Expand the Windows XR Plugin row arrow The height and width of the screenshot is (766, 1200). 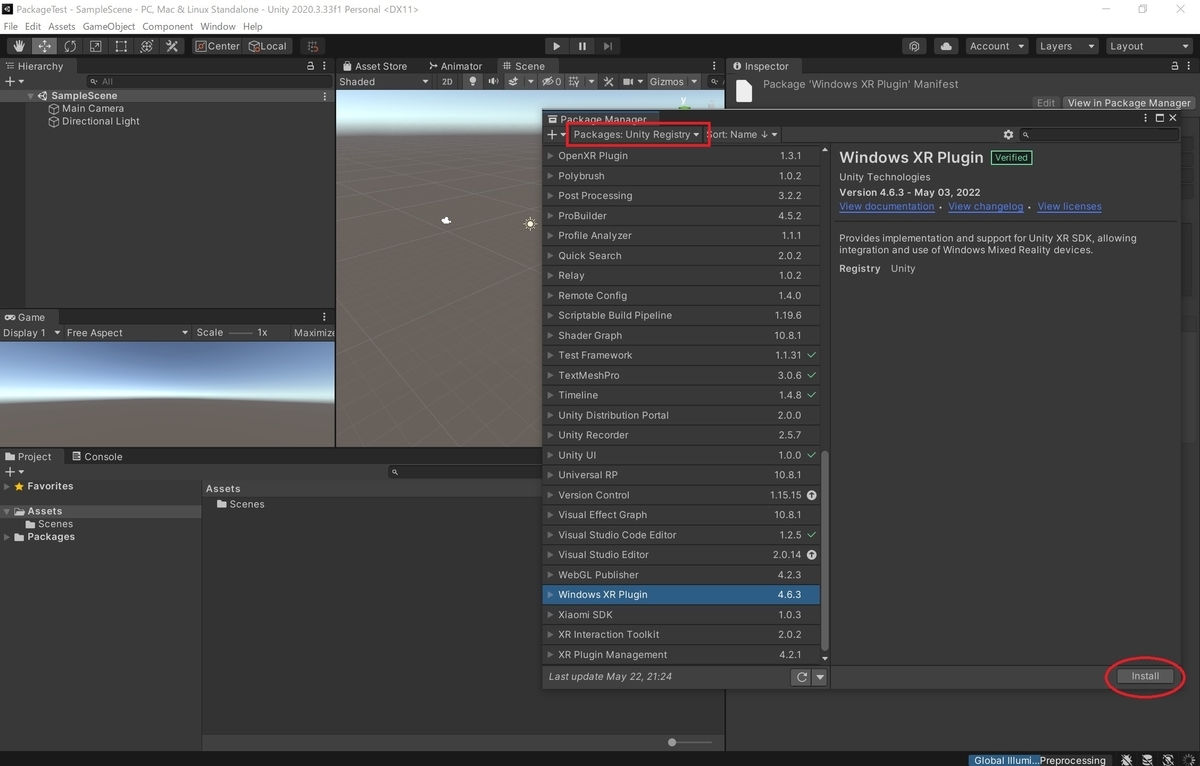point(550,595)
